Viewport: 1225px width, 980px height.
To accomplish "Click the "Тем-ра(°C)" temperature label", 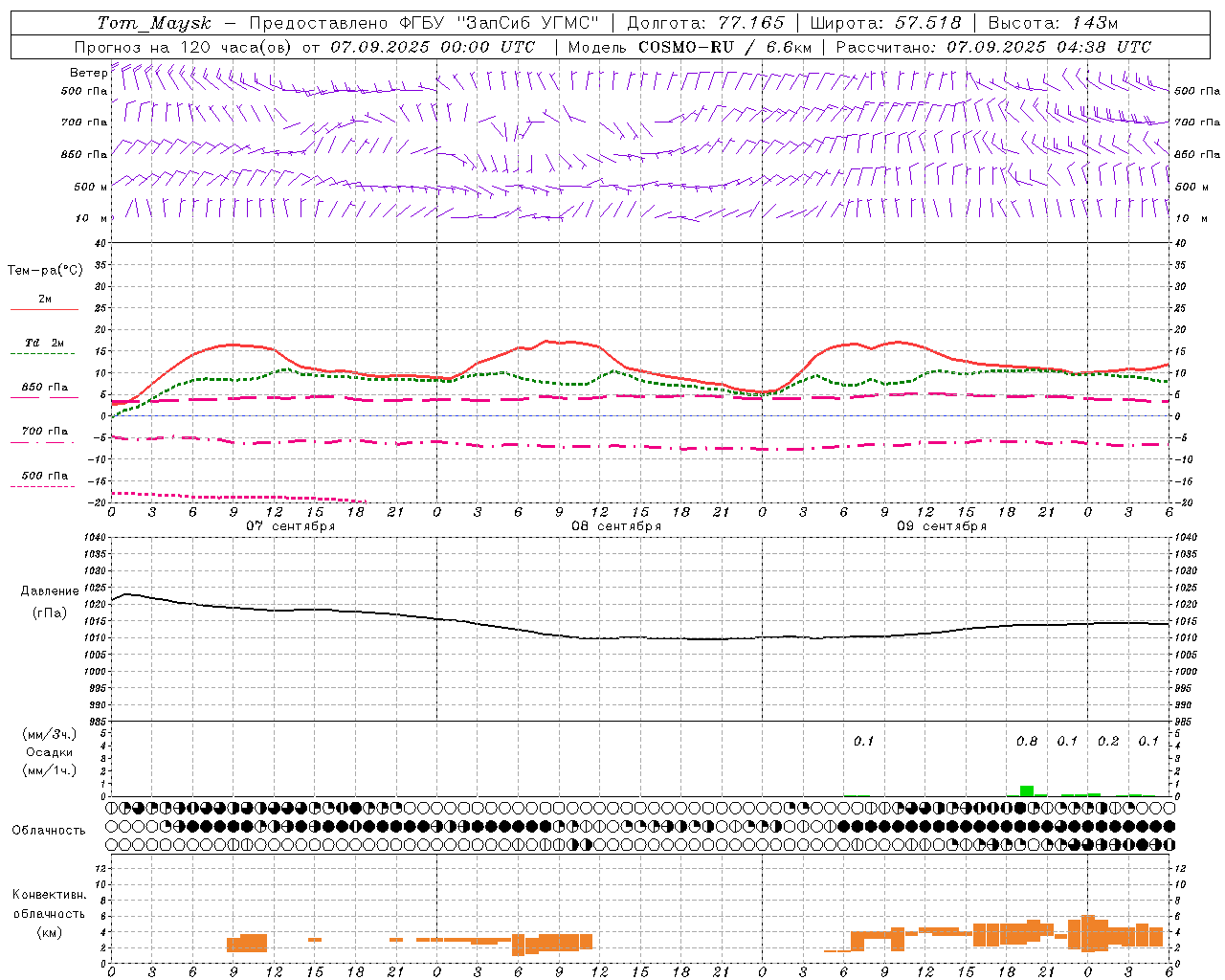I will pos(45,270).
